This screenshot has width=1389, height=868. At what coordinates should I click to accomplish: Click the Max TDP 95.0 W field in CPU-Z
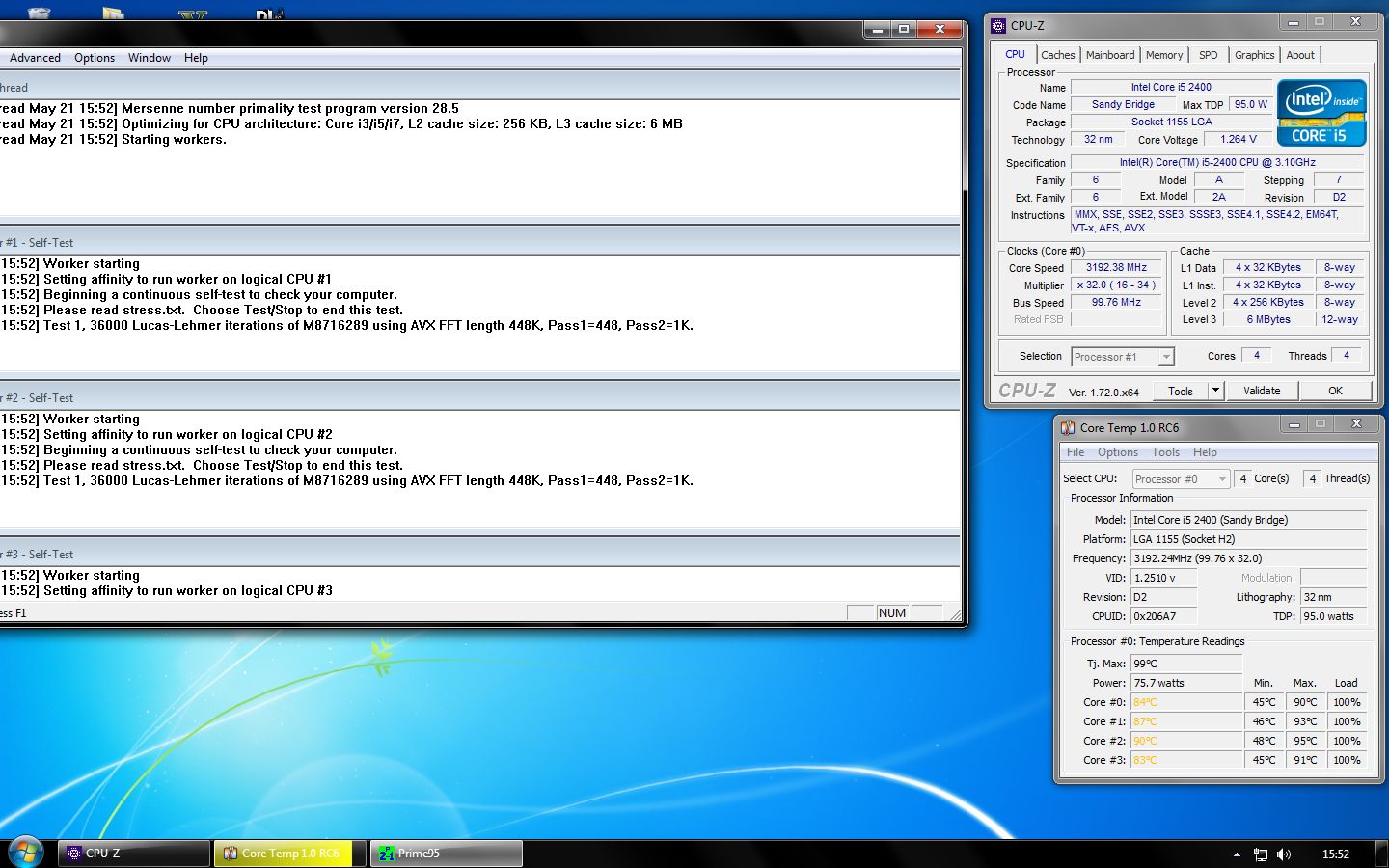click(x=1251, y=105)
